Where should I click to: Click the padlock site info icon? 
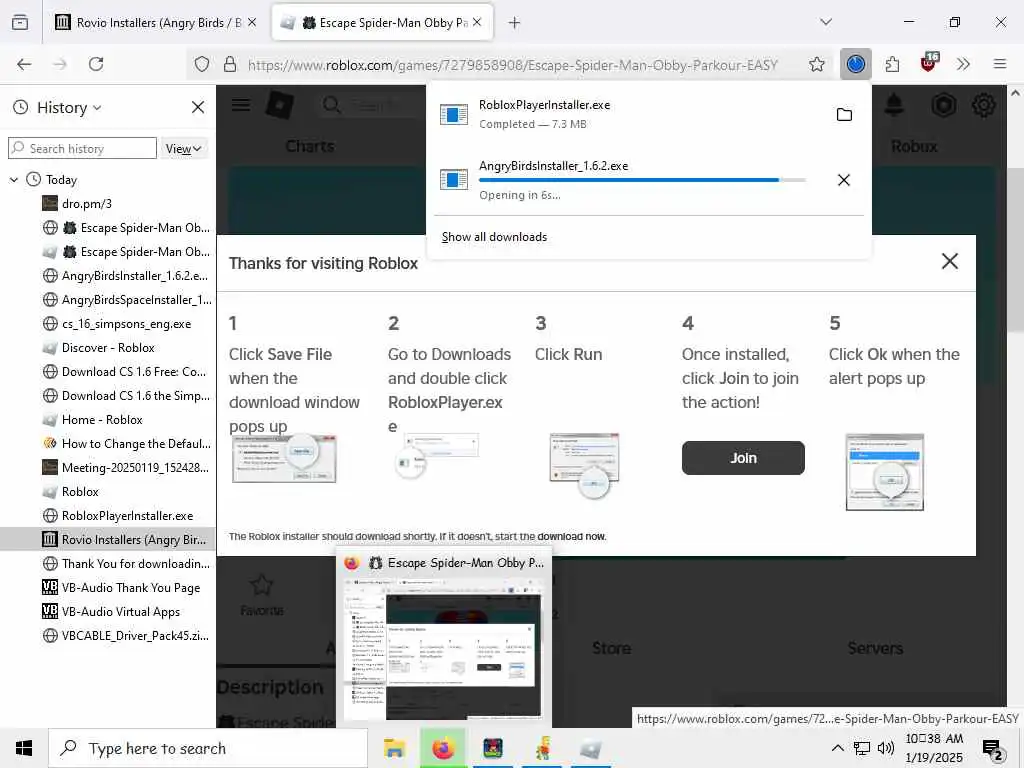click(x=229, y=64)
